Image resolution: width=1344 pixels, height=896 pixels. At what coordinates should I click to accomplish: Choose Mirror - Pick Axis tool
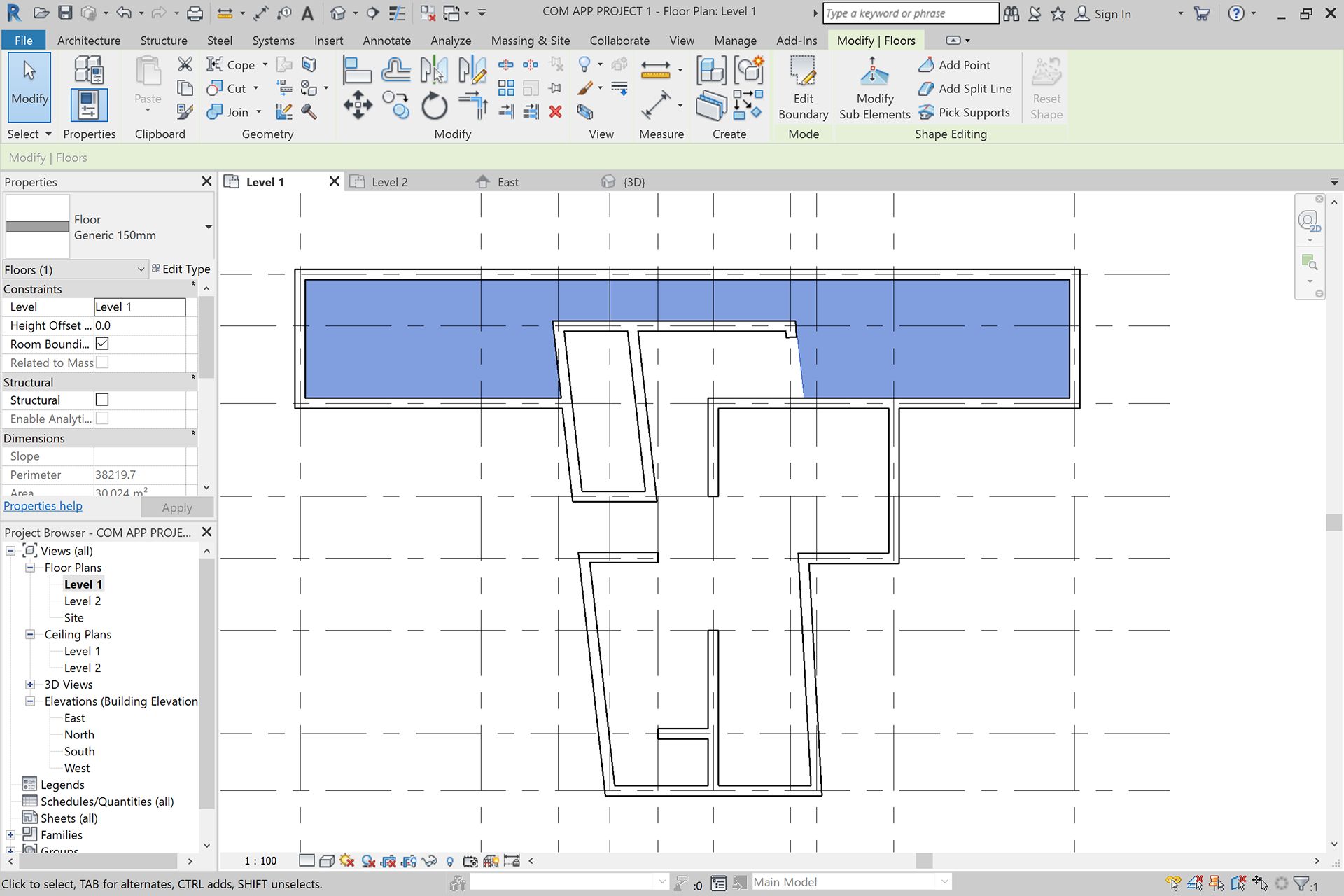point(434,70)
